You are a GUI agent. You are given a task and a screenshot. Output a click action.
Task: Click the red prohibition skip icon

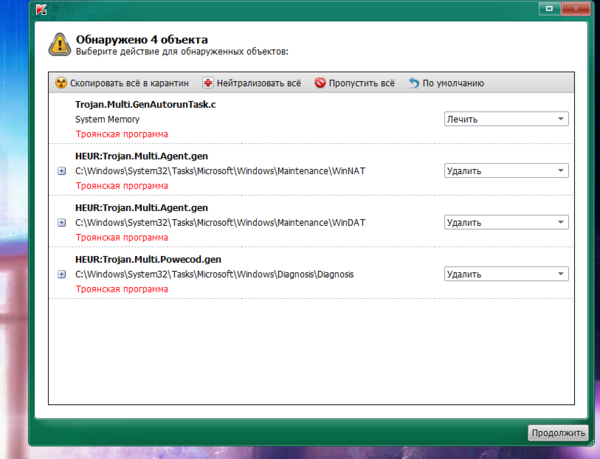pos(320,83)
